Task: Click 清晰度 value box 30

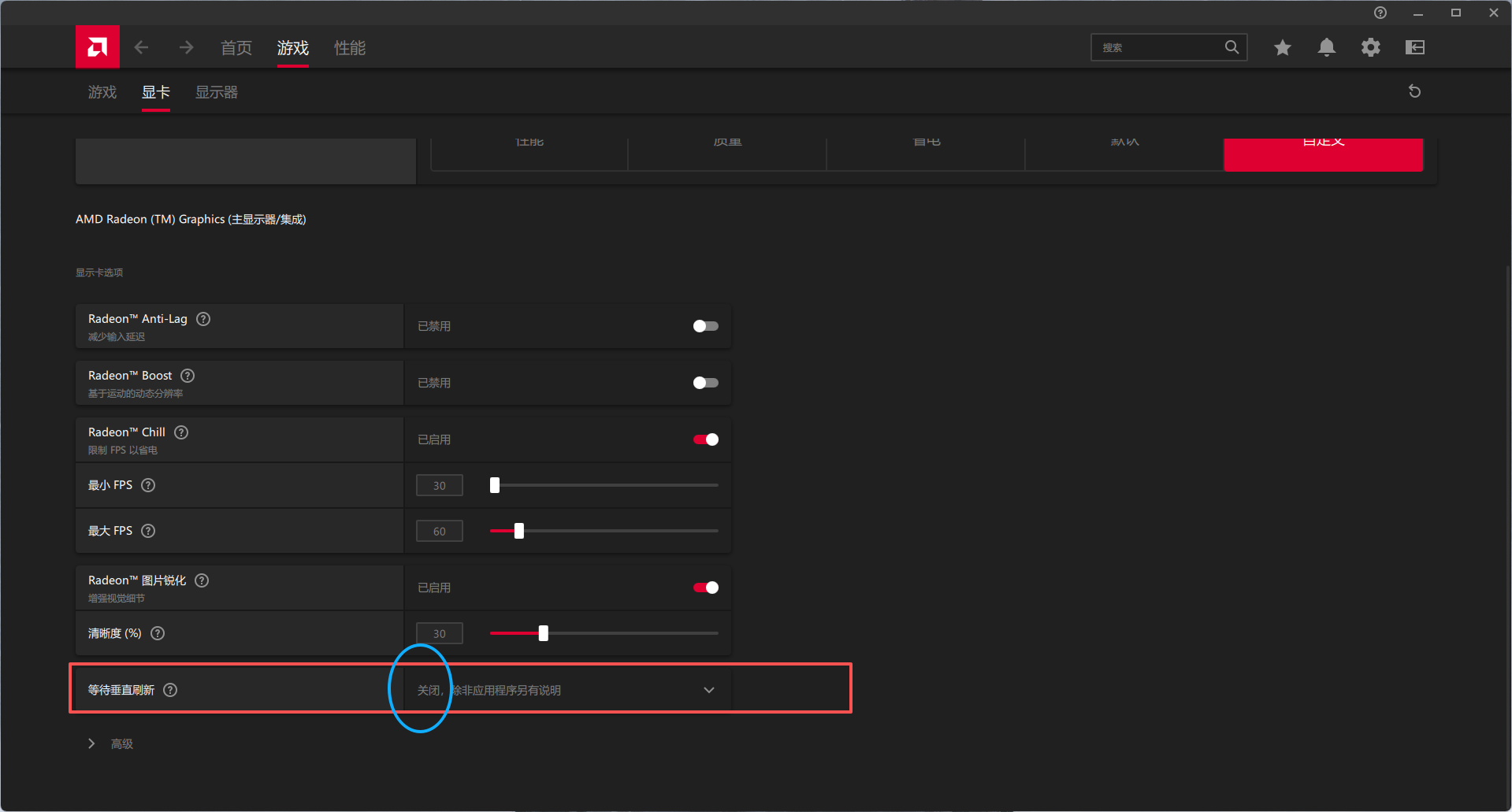Action: [x=440, y=633]
